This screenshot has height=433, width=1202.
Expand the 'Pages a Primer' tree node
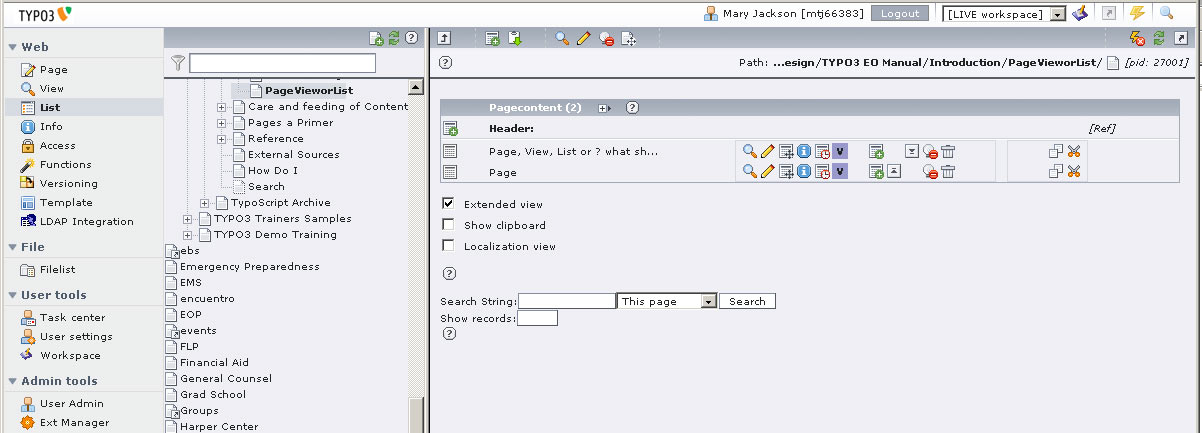tap(222, 123)
